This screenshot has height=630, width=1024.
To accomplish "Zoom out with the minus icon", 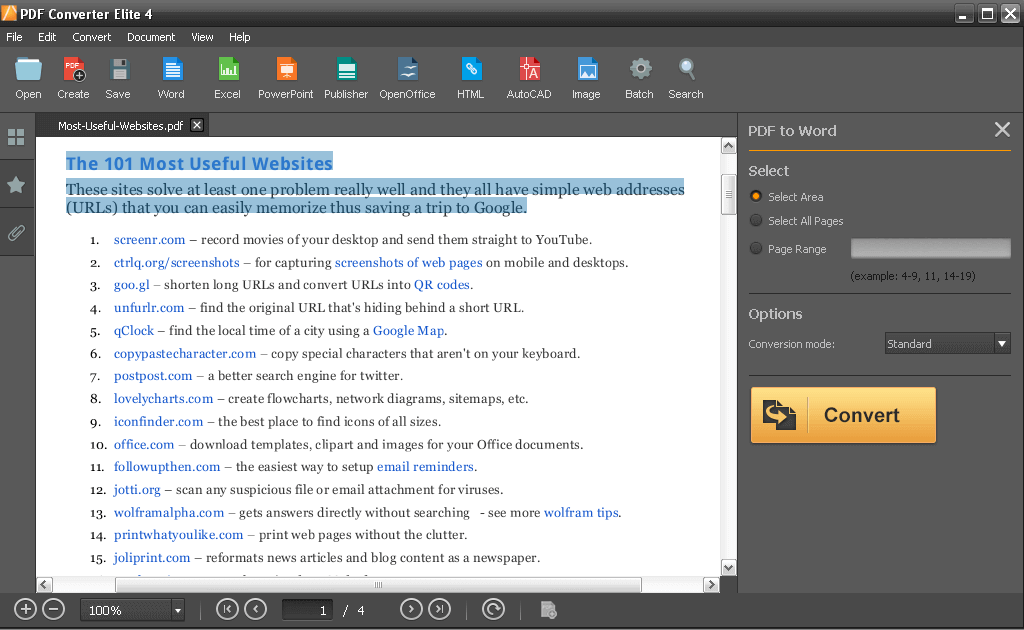I will (54, 610).
